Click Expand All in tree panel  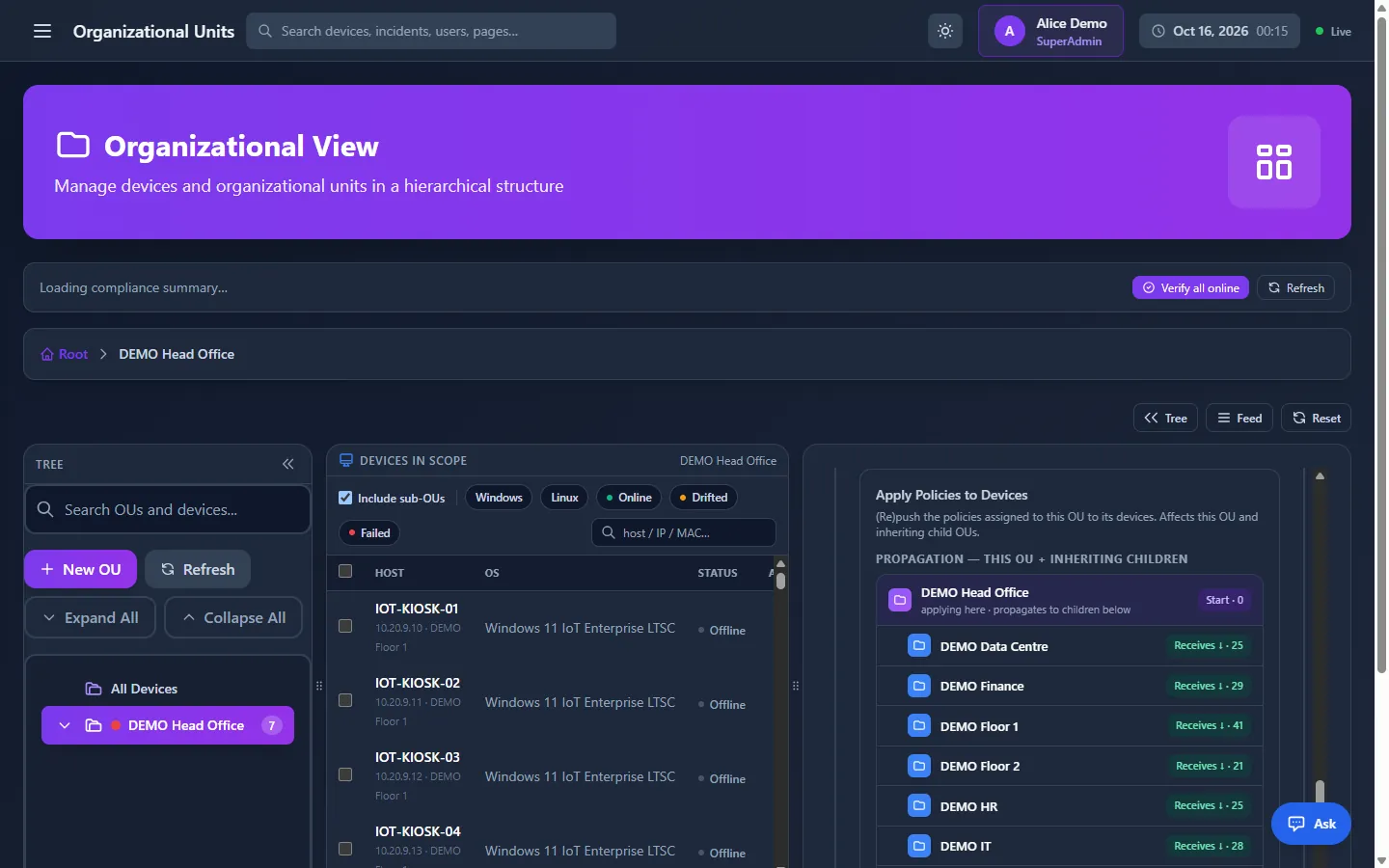(x=91, y=617)
